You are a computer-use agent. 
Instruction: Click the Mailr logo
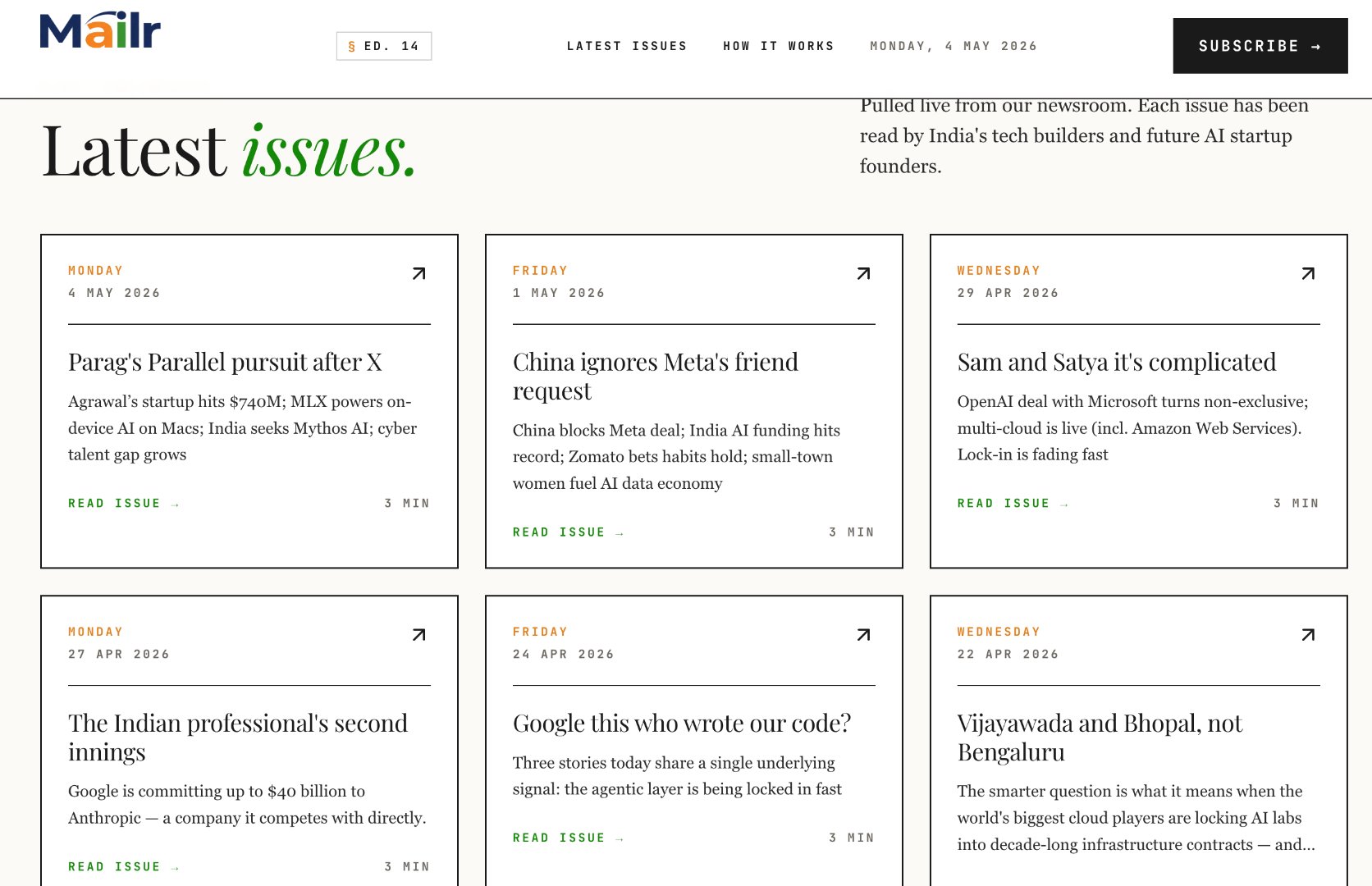coord(100,30)
